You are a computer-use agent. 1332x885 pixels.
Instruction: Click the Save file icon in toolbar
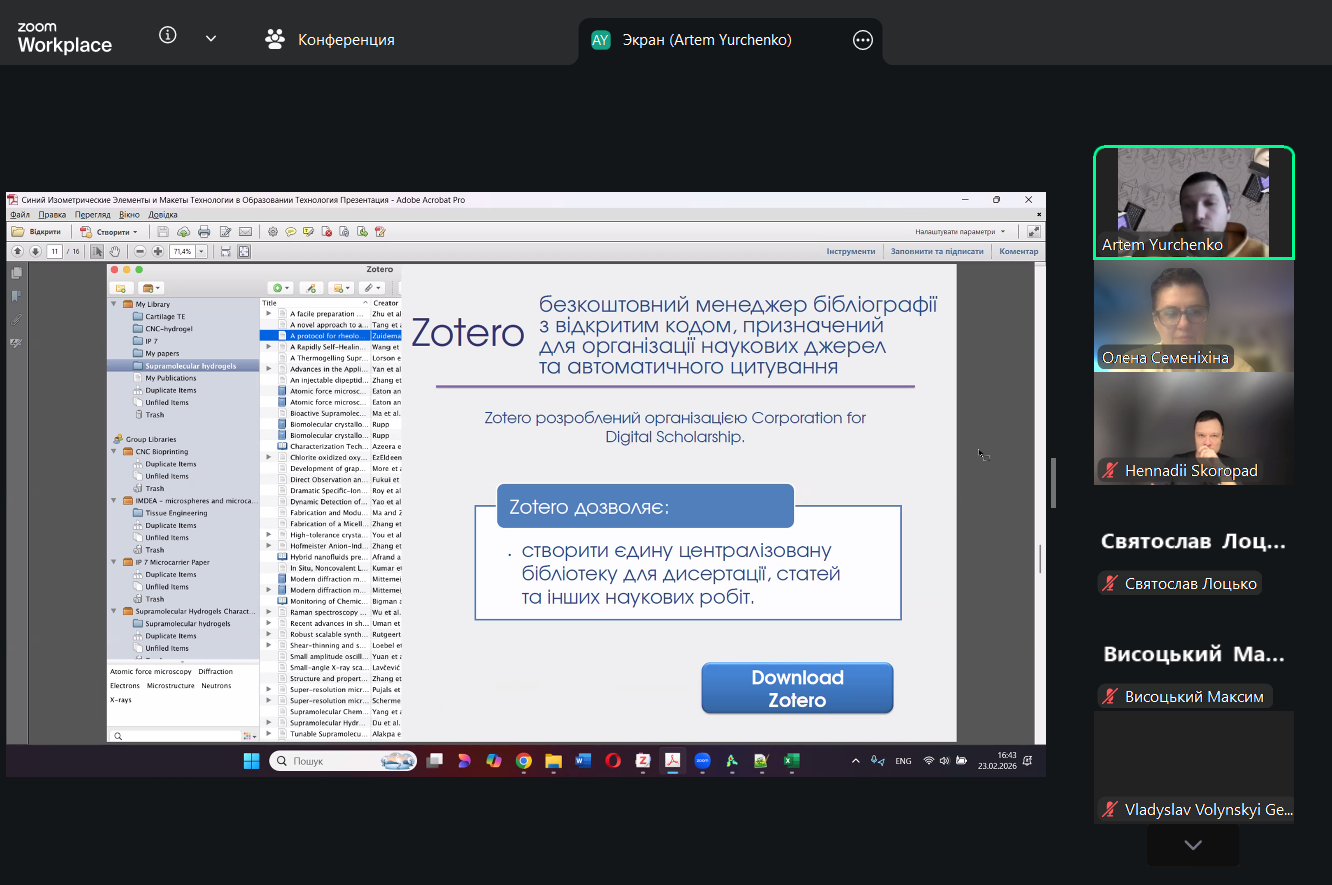163,231
